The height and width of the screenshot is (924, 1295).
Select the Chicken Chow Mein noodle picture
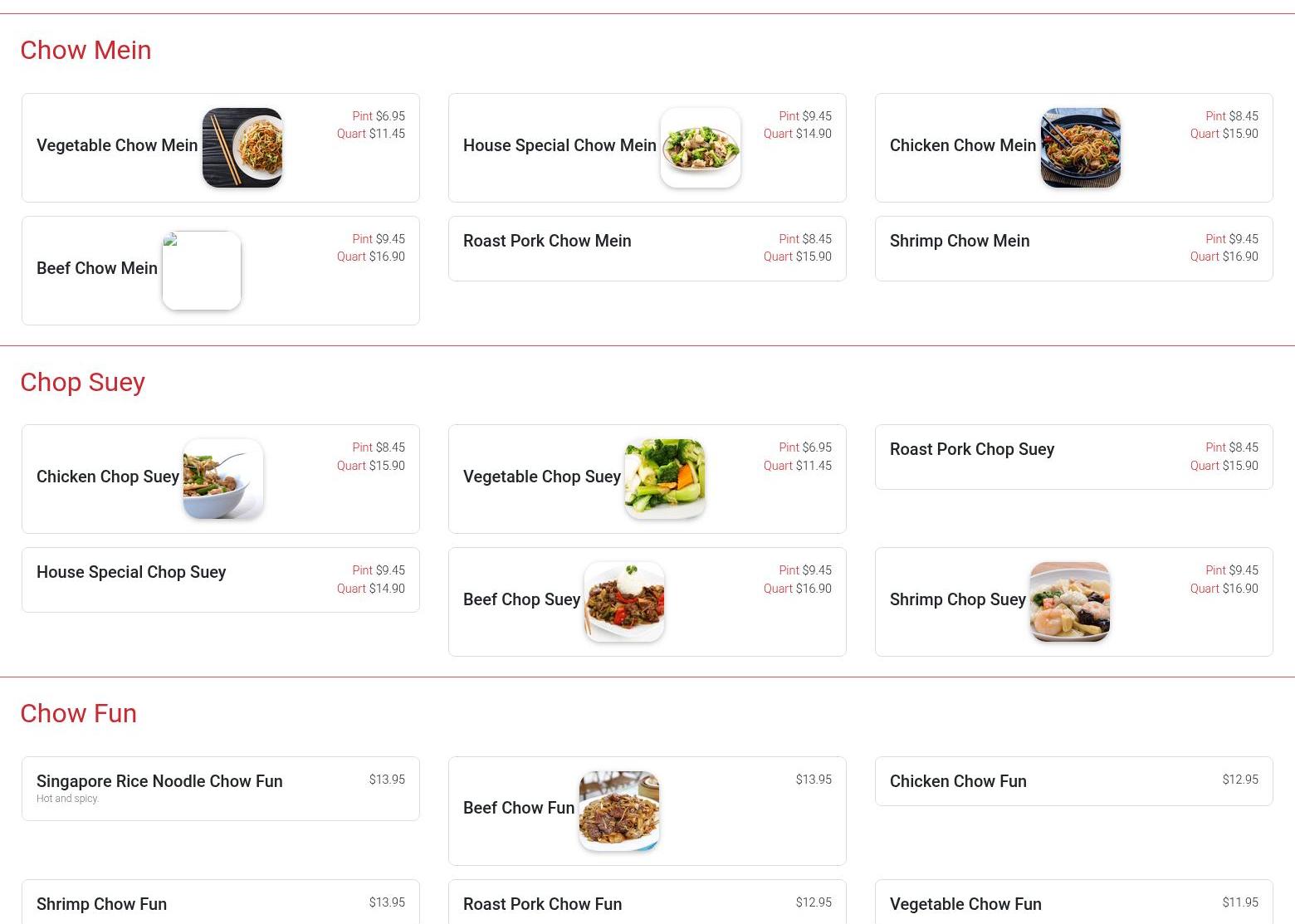(1081, 148)
